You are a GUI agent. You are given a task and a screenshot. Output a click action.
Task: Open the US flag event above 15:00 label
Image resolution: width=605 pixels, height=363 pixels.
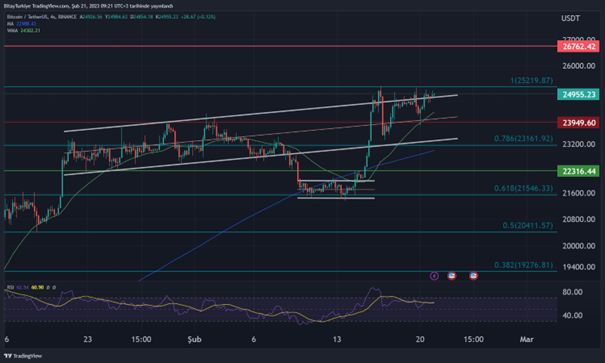click(473, 276)
